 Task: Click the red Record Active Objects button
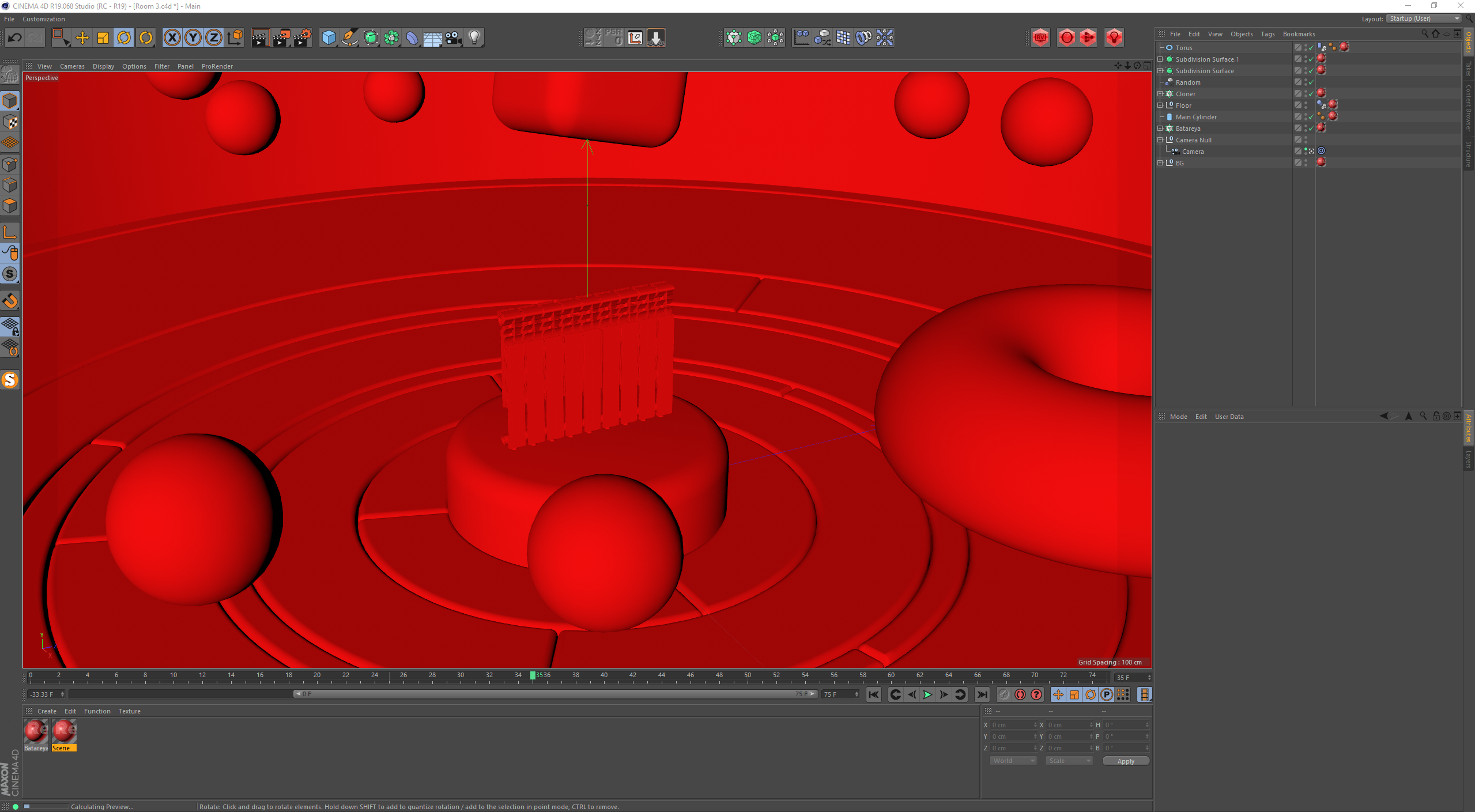1020,694
